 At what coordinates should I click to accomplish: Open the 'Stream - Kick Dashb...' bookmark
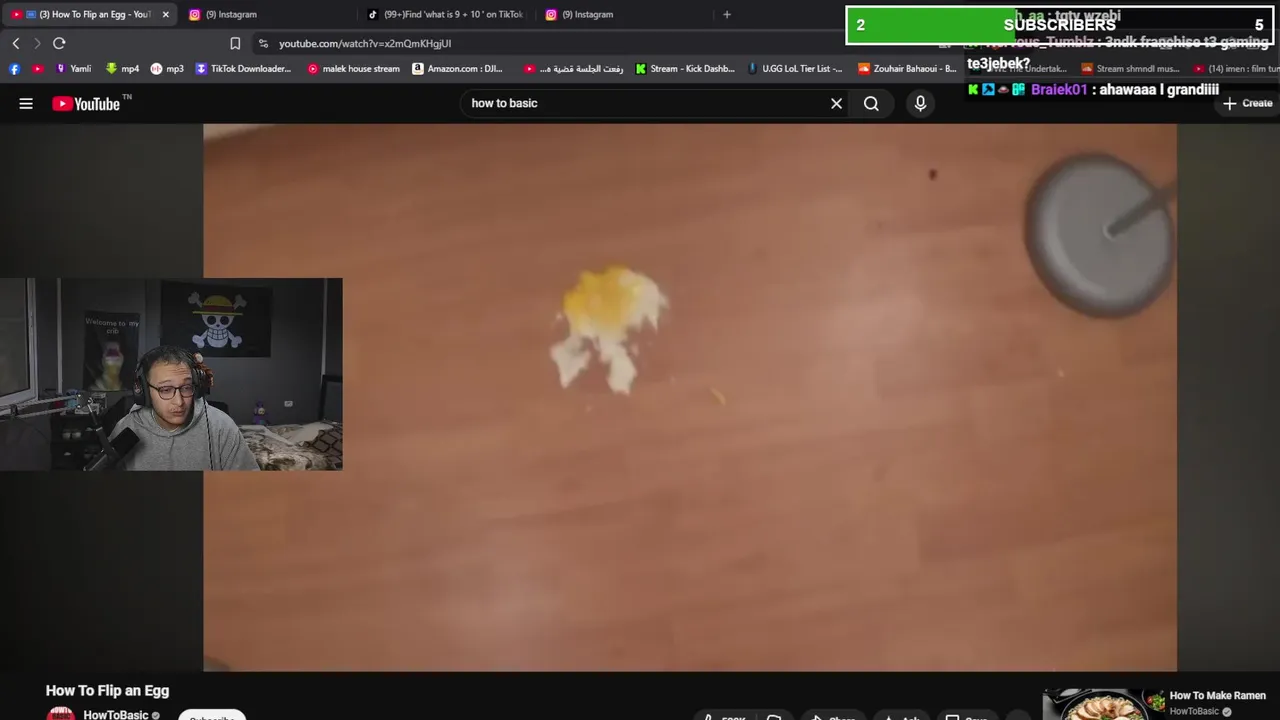pos(685,69)
